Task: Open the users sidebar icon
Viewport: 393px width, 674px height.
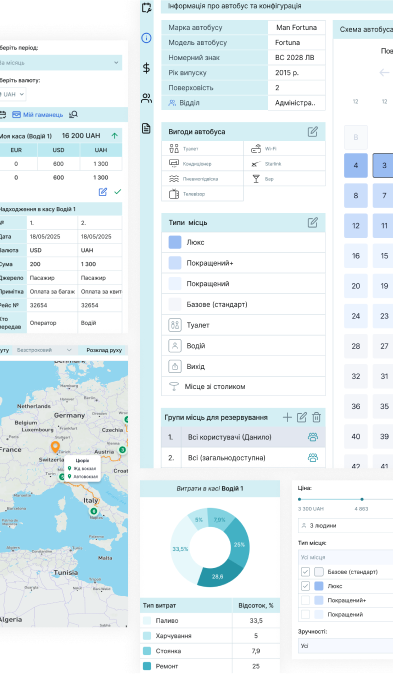Action: click(x=146, y=98)
